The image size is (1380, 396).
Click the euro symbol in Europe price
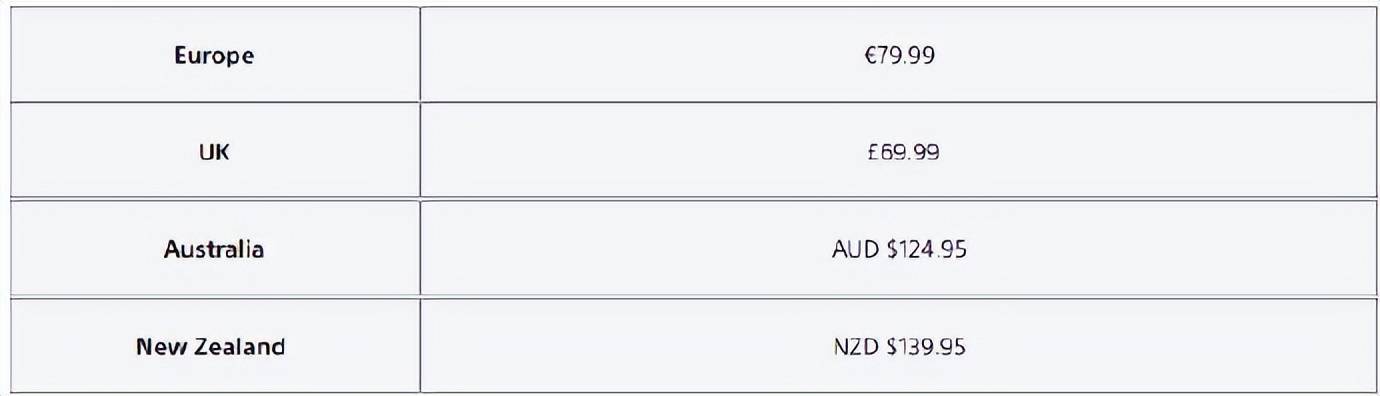(870, 56)
